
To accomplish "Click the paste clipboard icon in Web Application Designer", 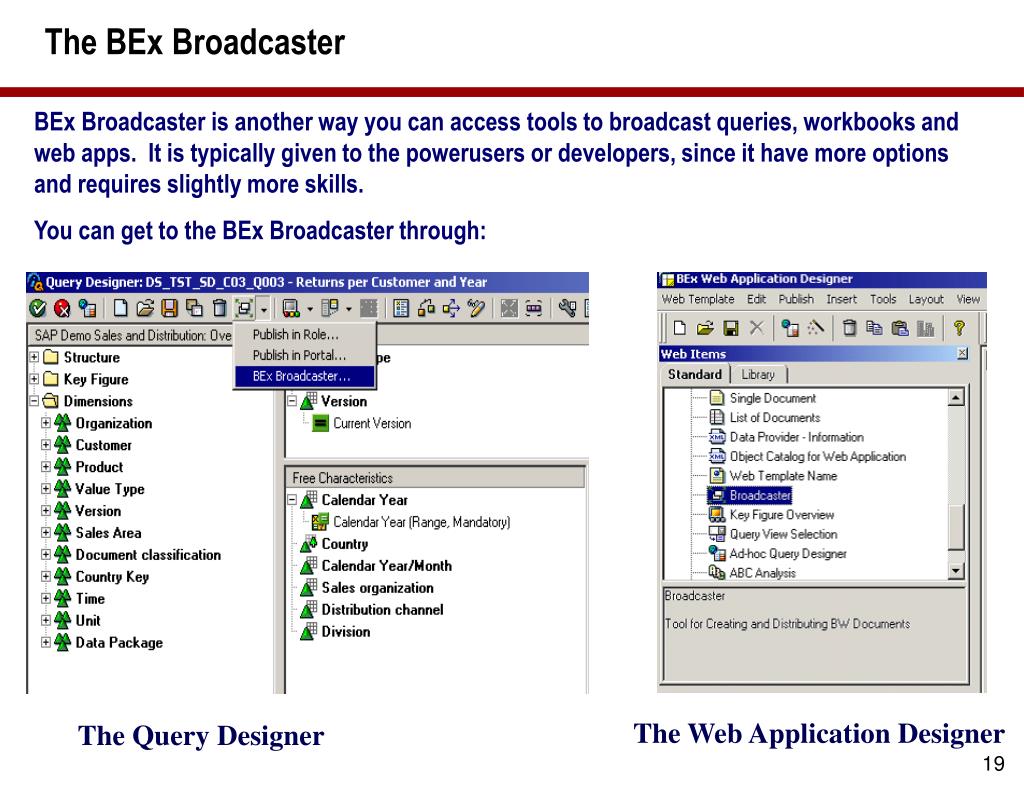I will pyautogui.click(x=900, y=328).
